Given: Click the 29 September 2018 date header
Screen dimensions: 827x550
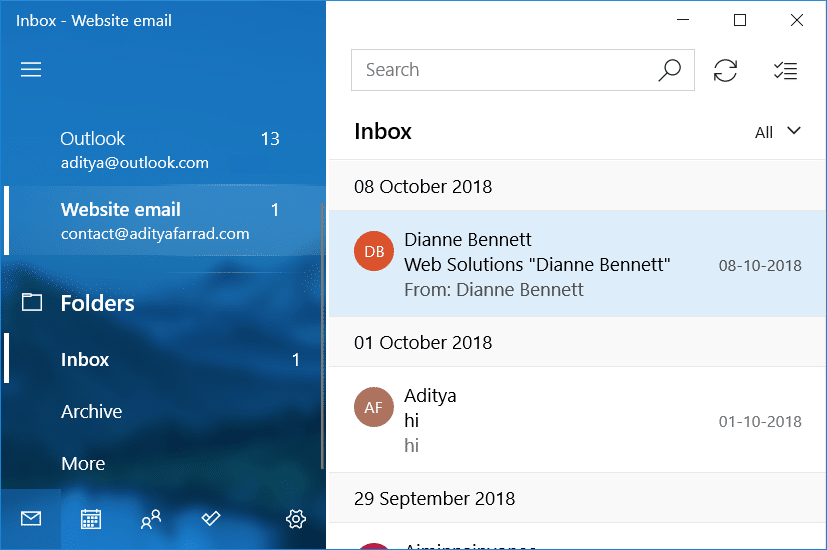Looking at the screenshot, I should click(578, 498).
